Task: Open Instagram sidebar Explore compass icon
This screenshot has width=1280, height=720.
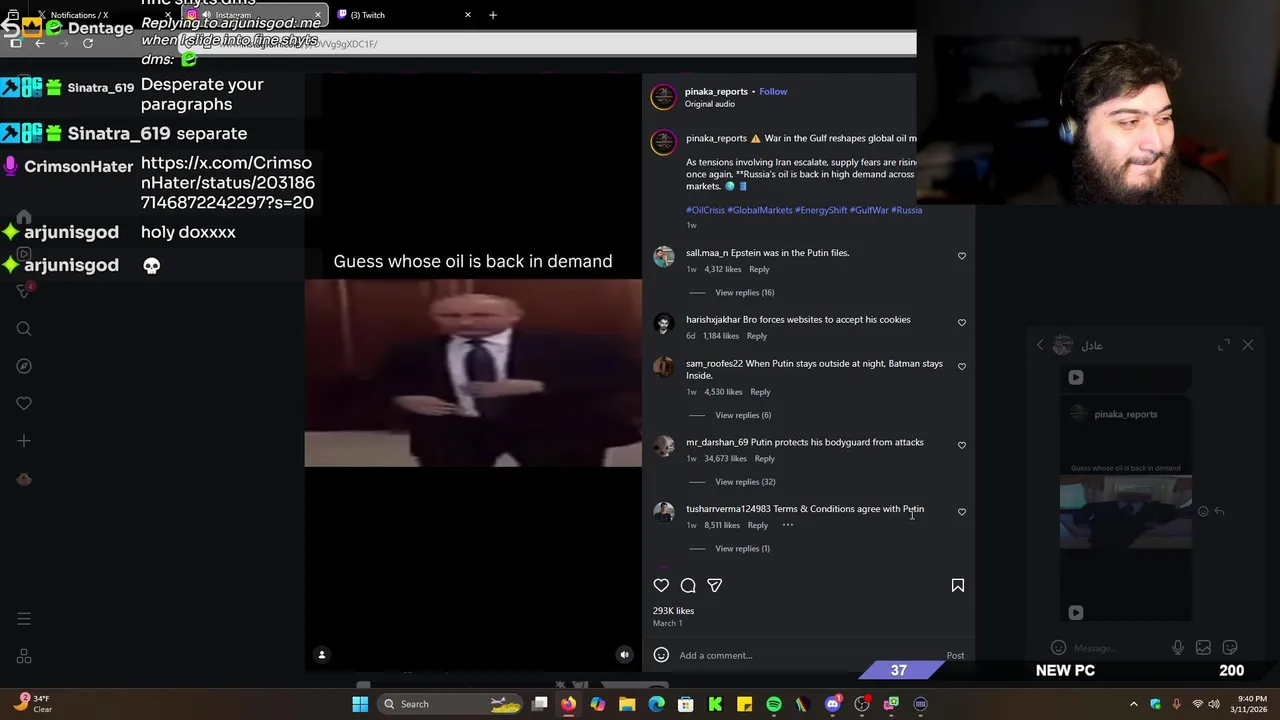Action: (x=24, y=366)
